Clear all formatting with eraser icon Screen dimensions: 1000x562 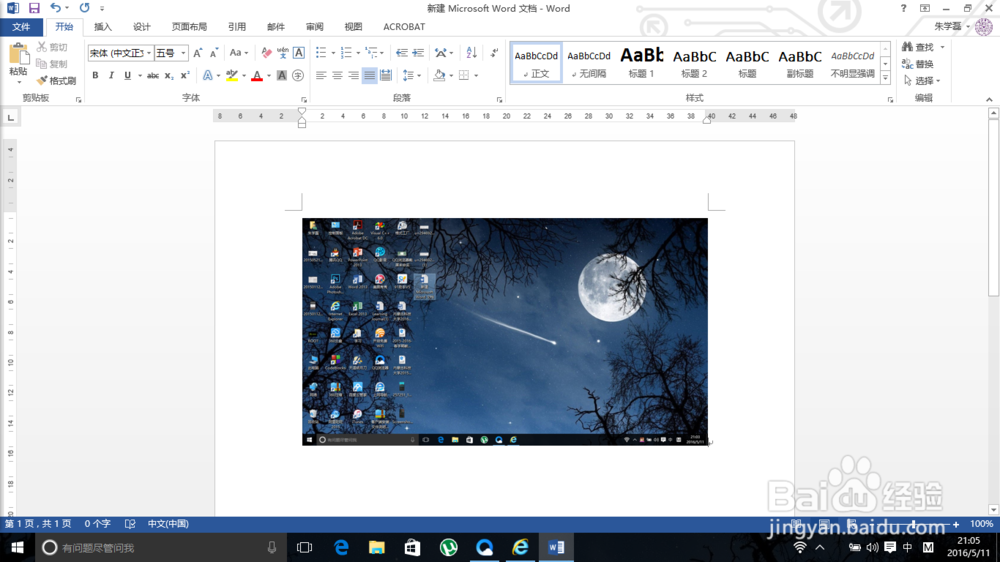coord(267,53)
